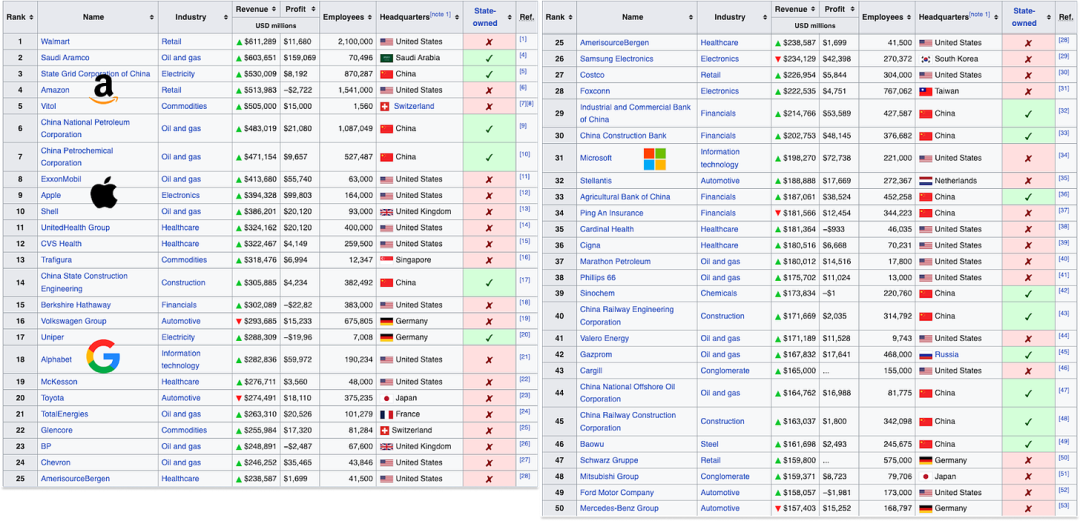
Task: Click the Japan flag in the Mitsubishi Group row
Action: (x=926, y=476)
